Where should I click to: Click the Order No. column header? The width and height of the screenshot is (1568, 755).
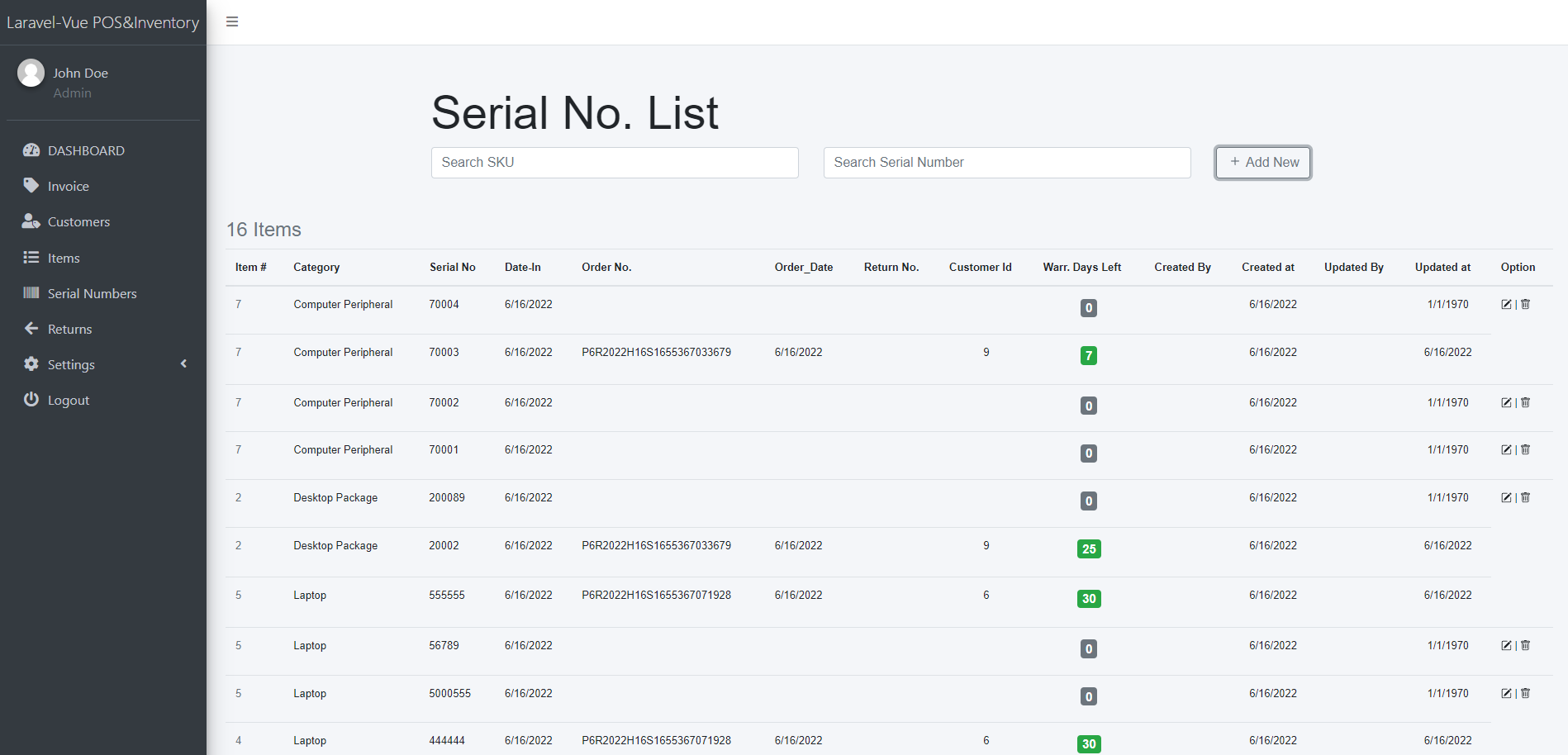pos(606,267)
